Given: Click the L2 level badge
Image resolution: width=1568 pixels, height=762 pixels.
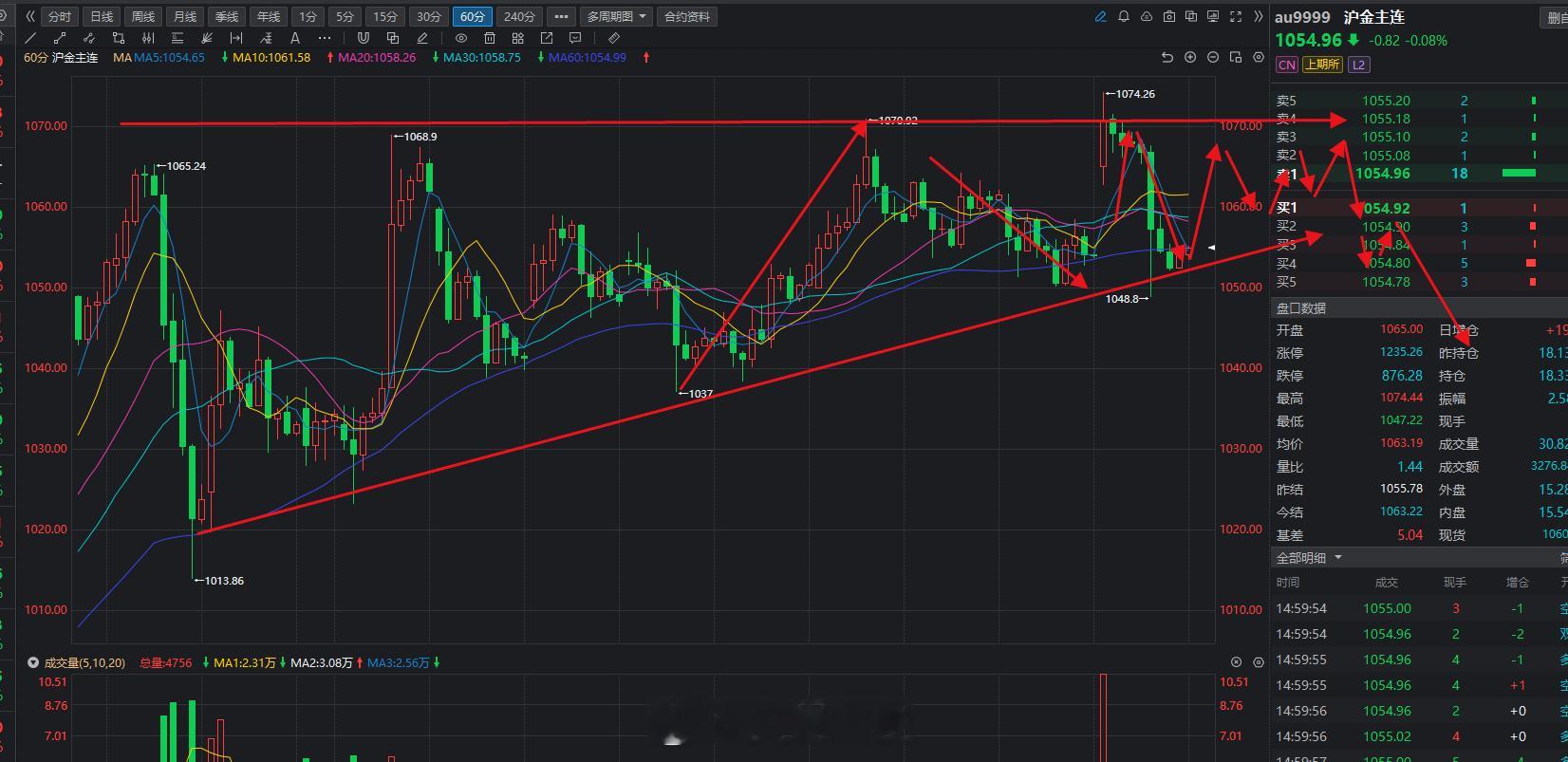Looking at the screenshot, I should pyautogui.click(x=1358, y=65).
